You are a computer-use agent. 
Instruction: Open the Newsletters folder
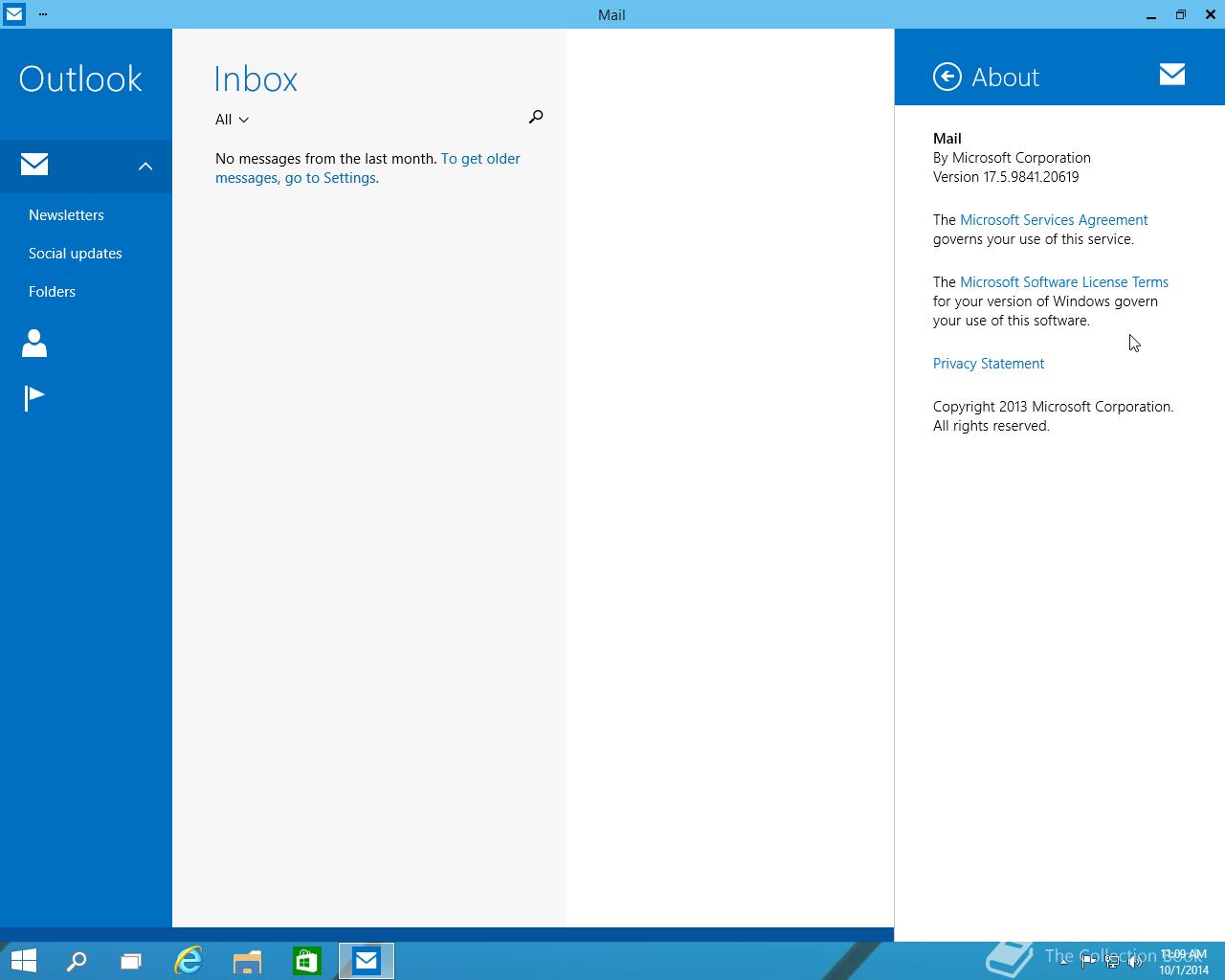pyautogui.click(x=66, y=215)
